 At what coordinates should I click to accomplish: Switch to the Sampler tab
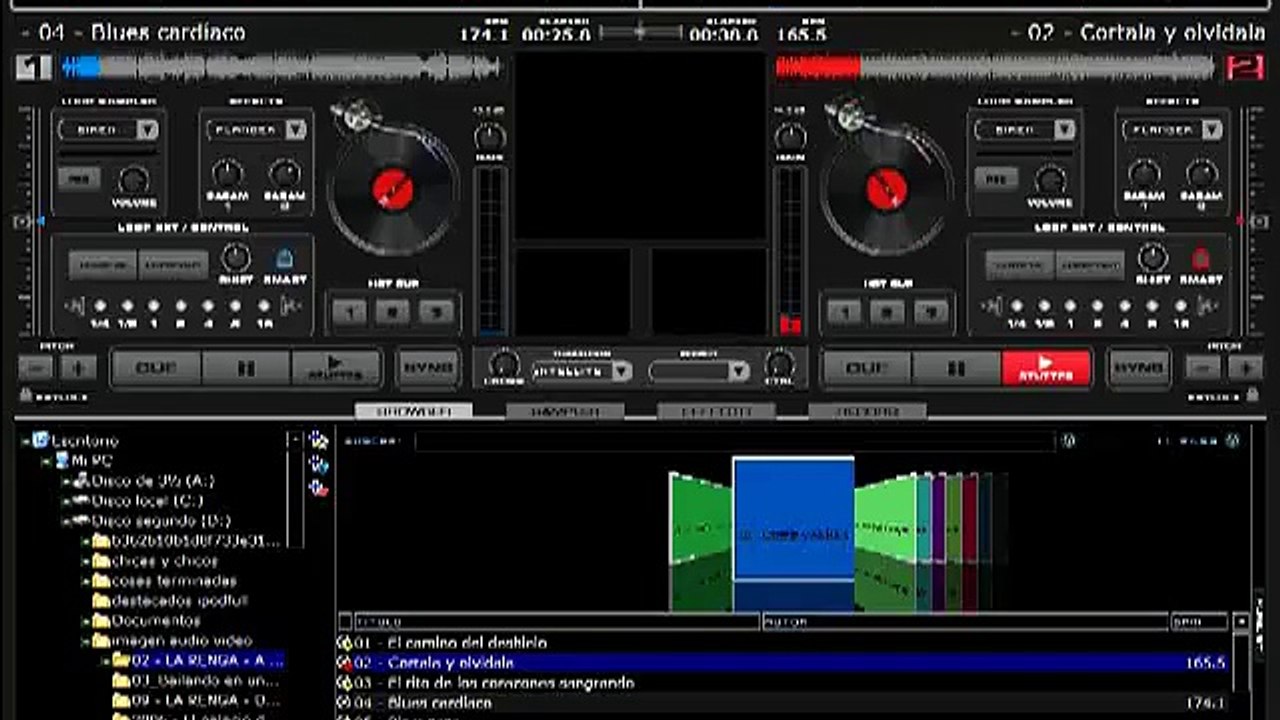point(565,411)
